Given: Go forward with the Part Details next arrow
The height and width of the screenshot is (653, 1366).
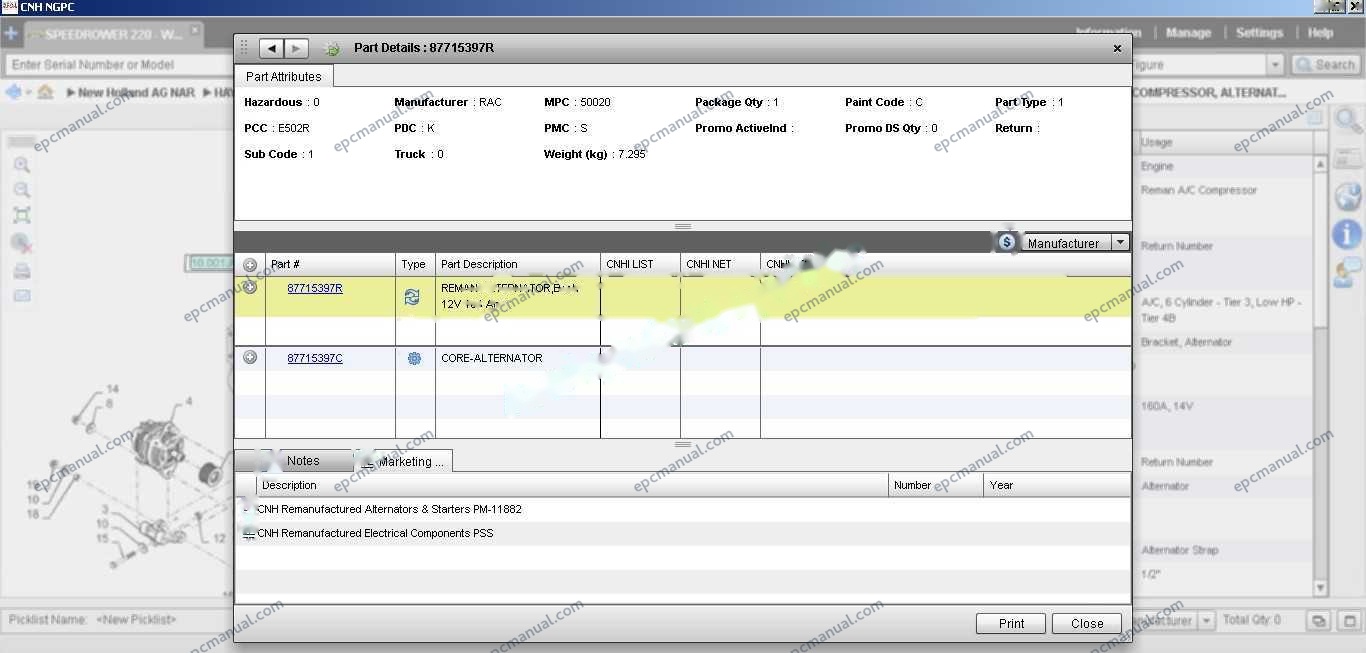Looking at the screenshot, I should [296, 48].
